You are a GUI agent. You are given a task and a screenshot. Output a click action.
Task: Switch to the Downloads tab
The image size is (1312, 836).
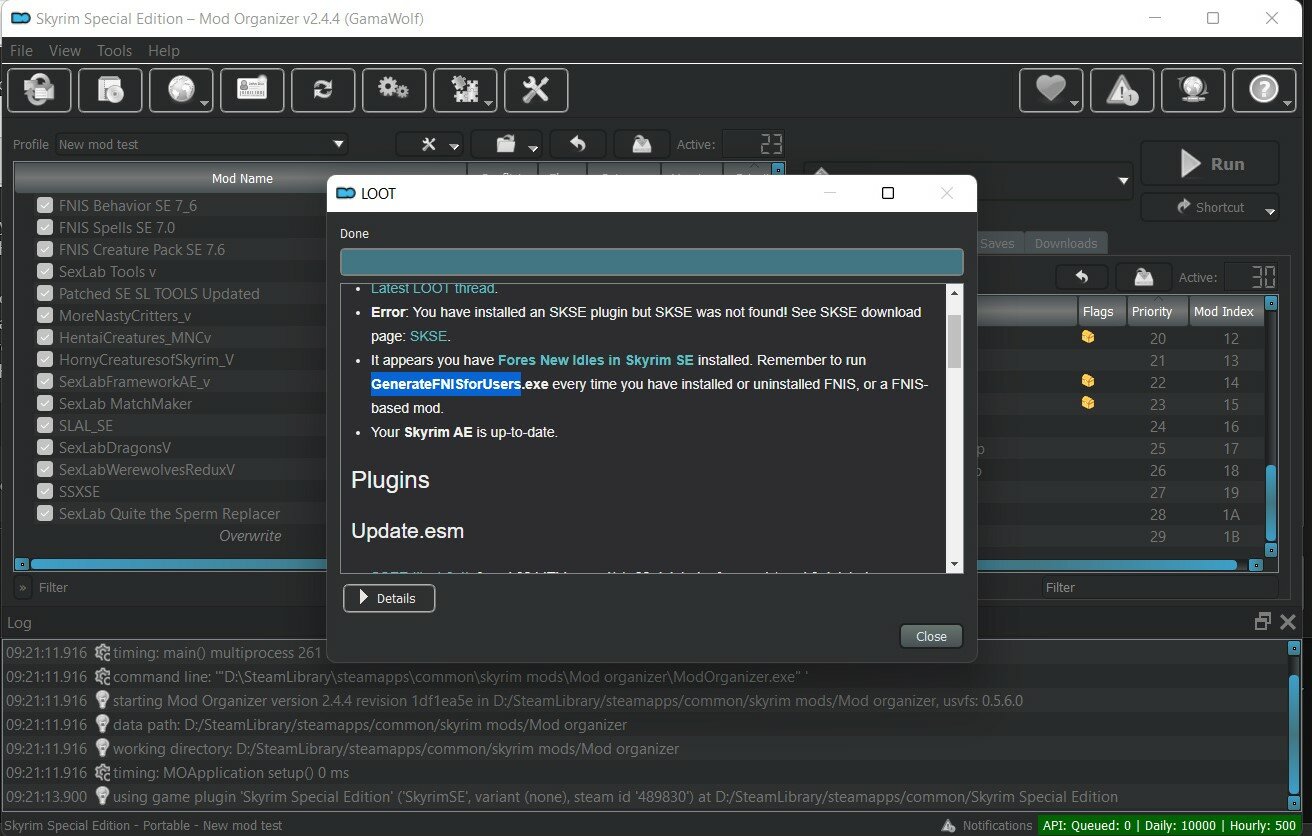point(1066,243)
